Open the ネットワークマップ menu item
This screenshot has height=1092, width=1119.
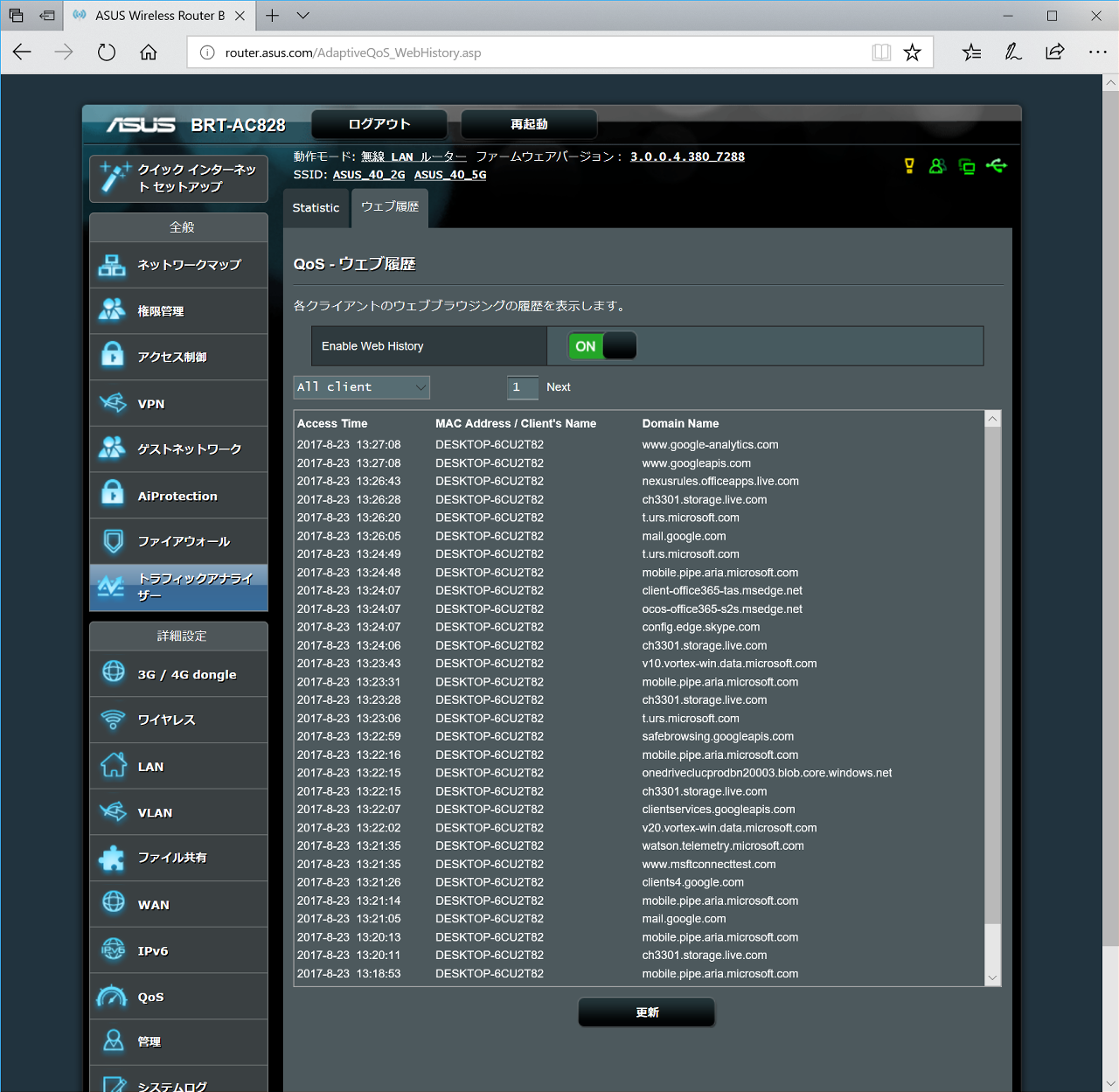(178, 265)
